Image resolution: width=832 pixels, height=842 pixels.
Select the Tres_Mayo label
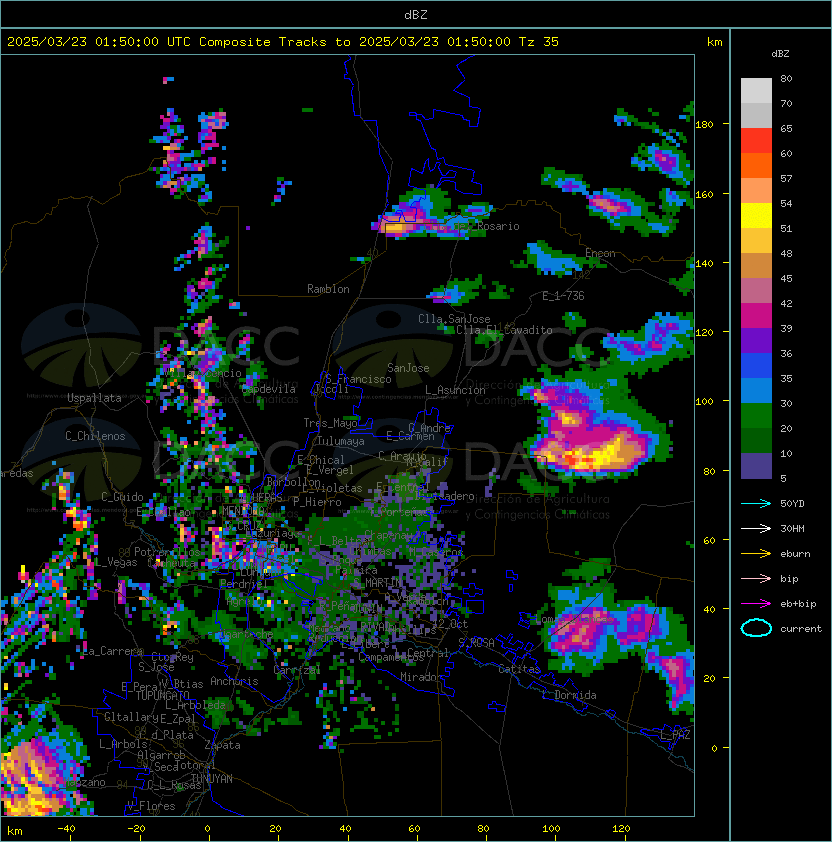click(x=330, y=423)
